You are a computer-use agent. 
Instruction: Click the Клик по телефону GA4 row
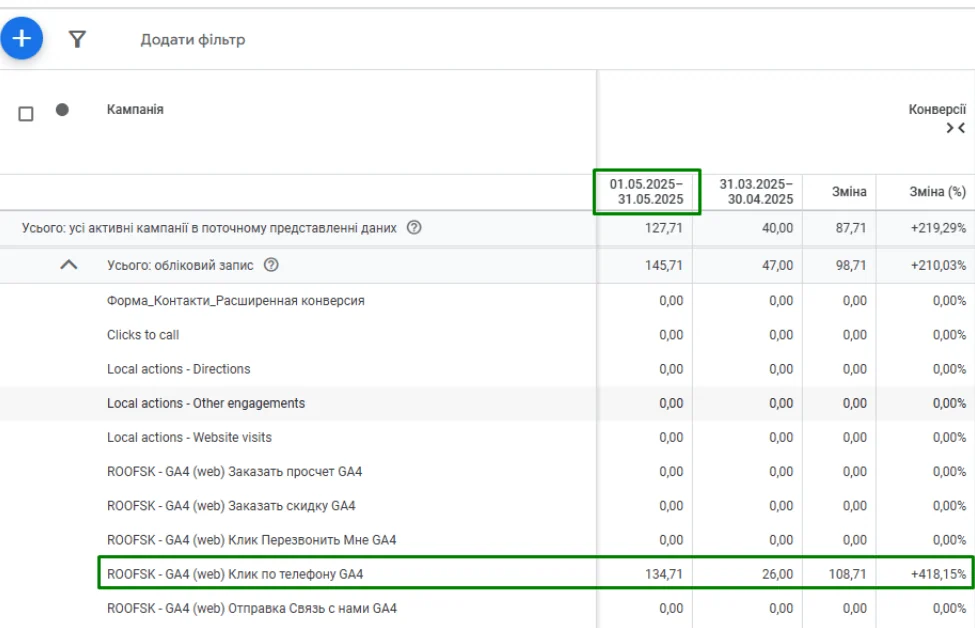click(488, 575)
